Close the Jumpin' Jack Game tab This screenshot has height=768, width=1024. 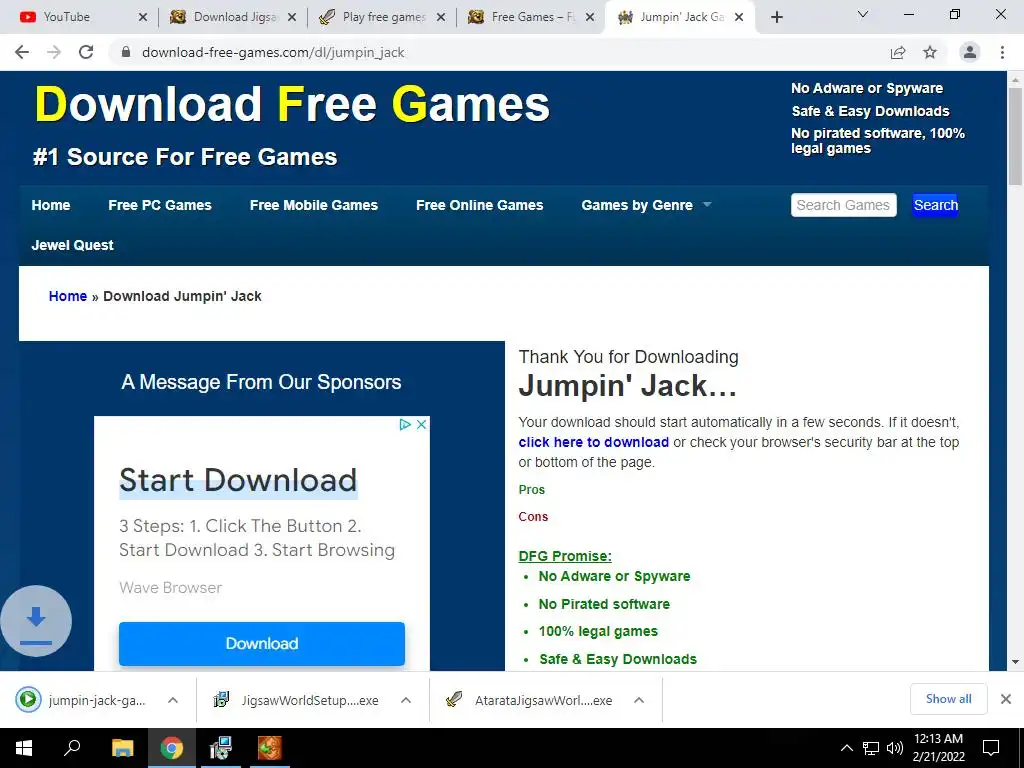(x=739, y=17)
